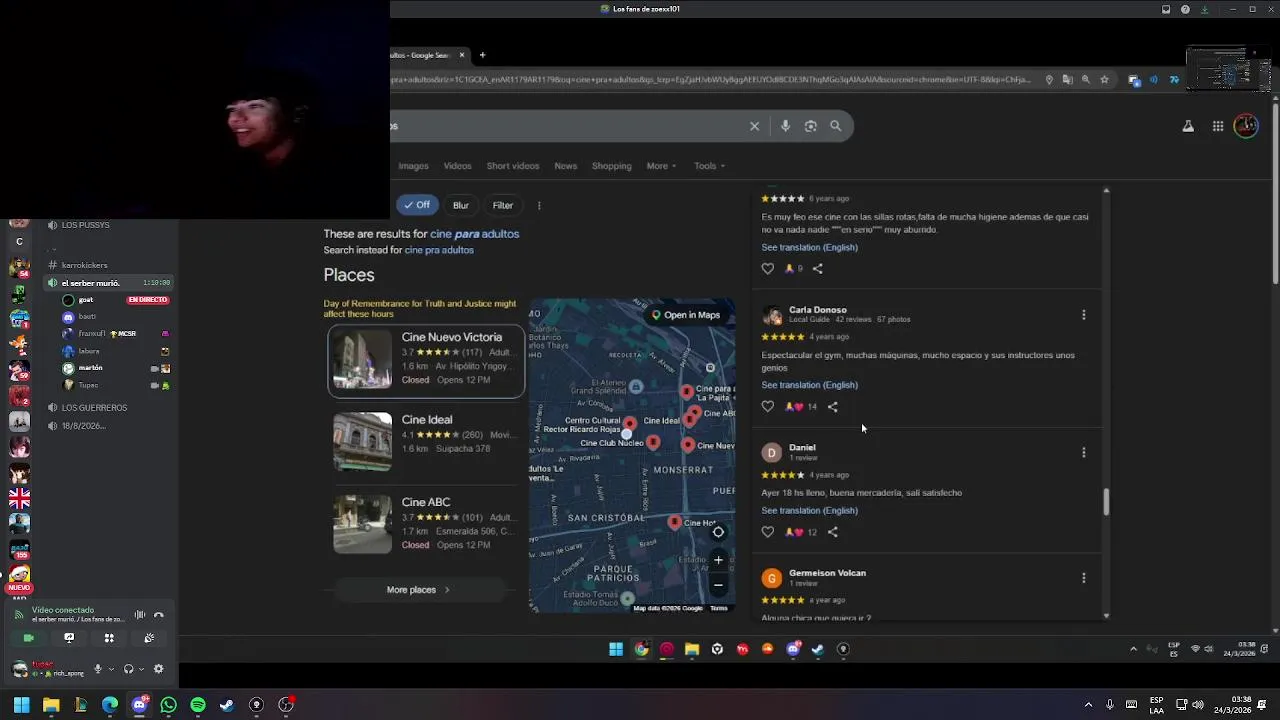Click reviews panel scrollbar thumb

[1106, 503]
